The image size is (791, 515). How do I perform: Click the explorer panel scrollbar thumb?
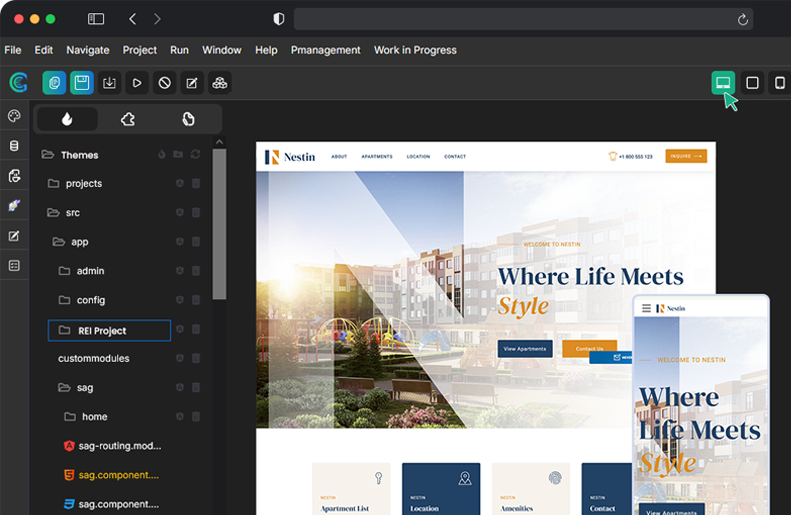tap(219, 224)
